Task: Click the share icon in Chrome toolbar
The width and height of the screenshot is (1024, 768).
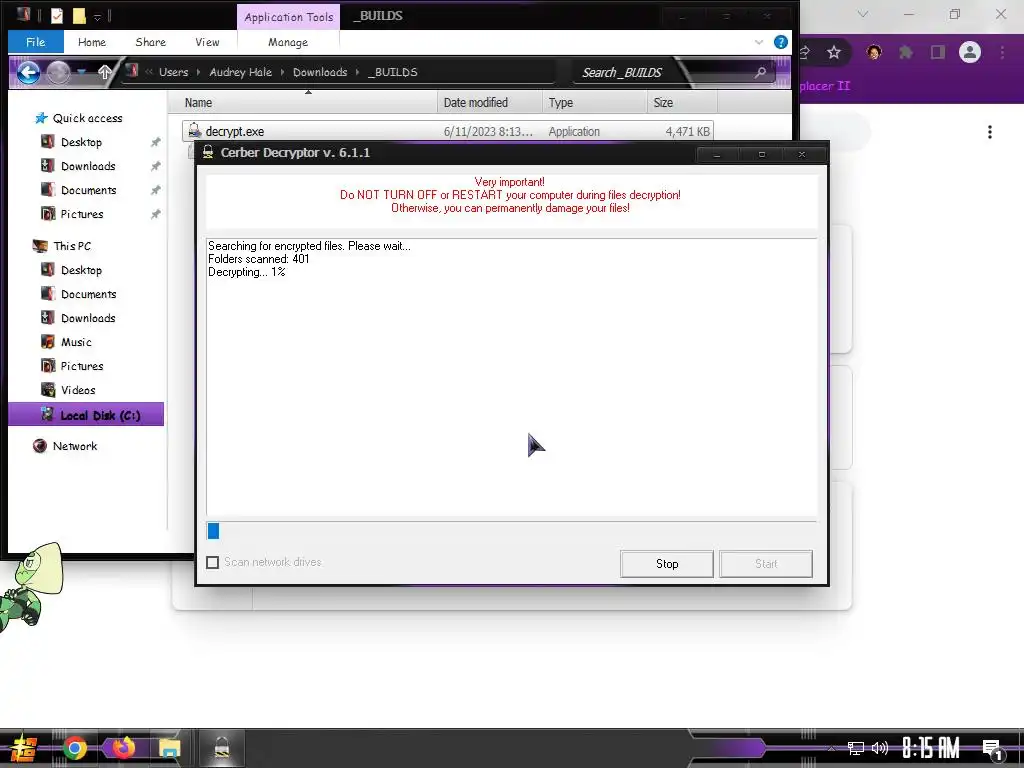Action: [x=805, y=52]
